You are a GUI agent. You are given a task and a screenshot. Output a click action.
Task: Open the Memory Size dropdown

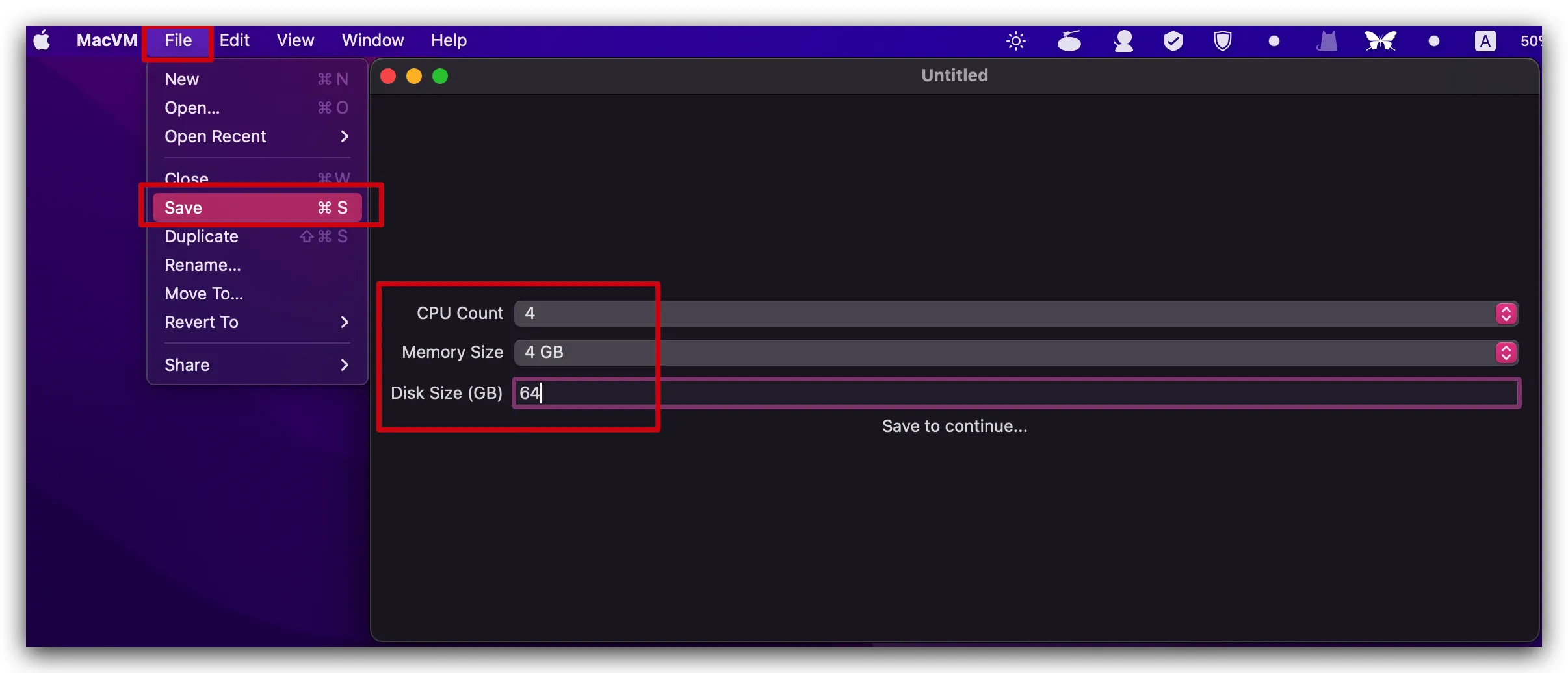pos(1016,353)
